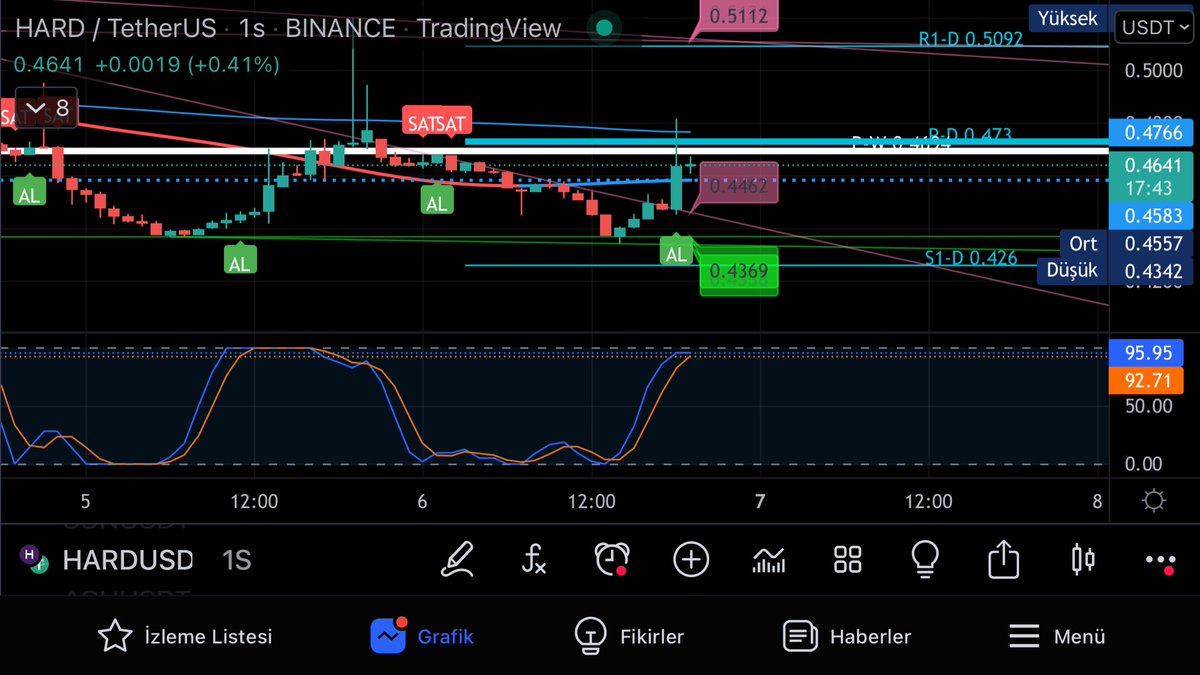Open the alarm clock alerts
1200x675 pixels.
[x=612, y=559]
